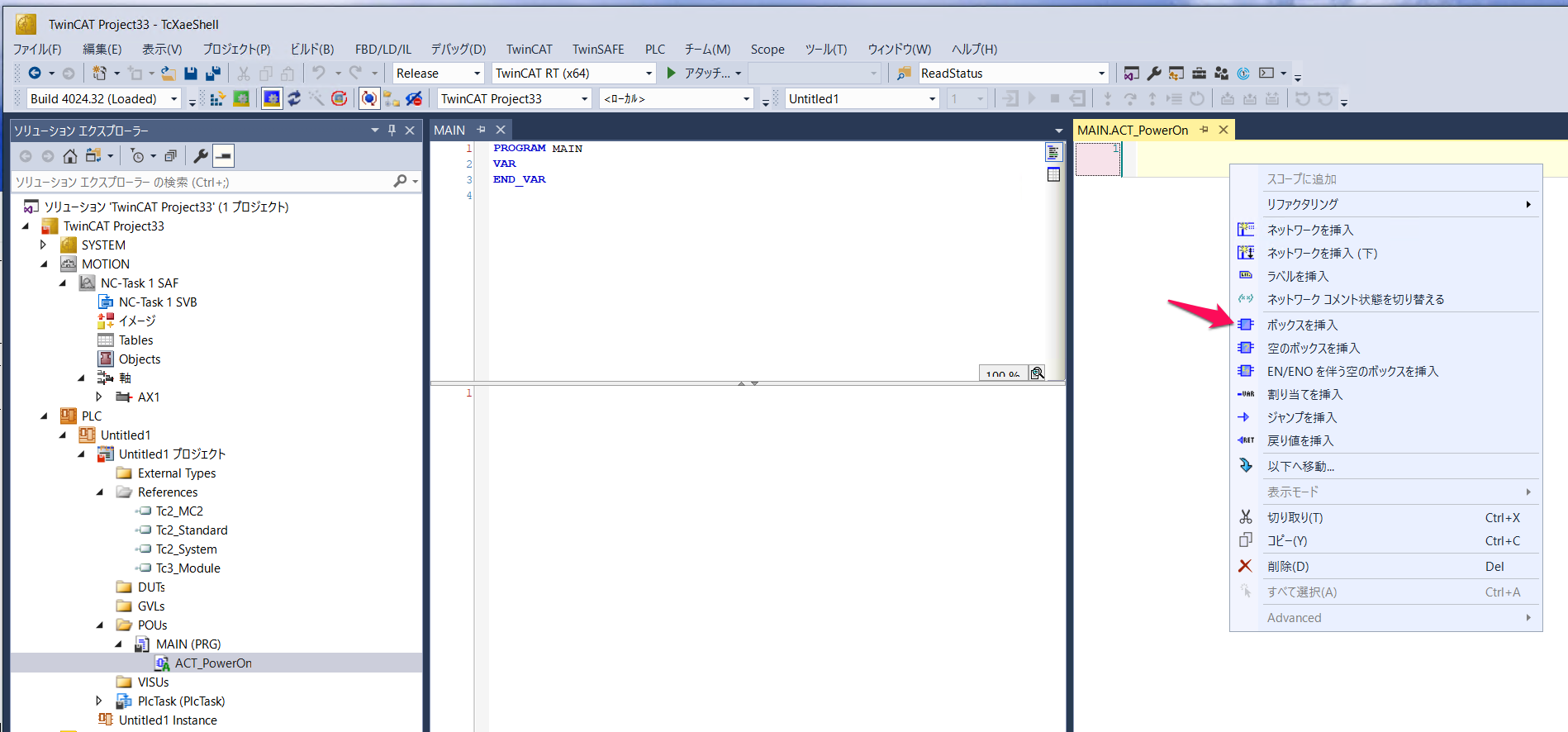Click the Save All toolbar icon
Screen dimensions: 1568x732
(x=213, y=74)
